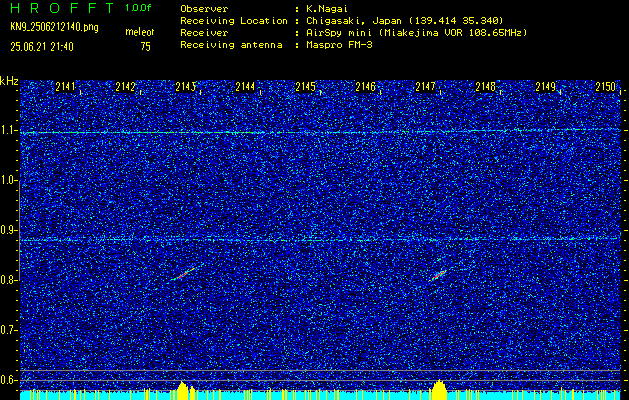
Task: Click the timestamp 25.06.21 21:40
Action: click(x=42, y=47)
